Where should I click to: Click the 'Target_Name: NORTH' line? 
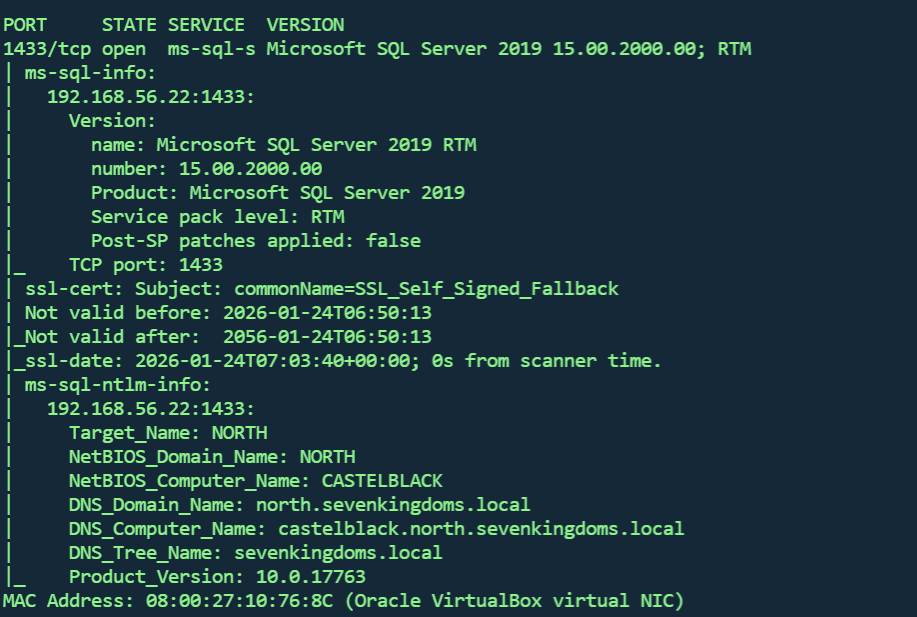(168, 433)
